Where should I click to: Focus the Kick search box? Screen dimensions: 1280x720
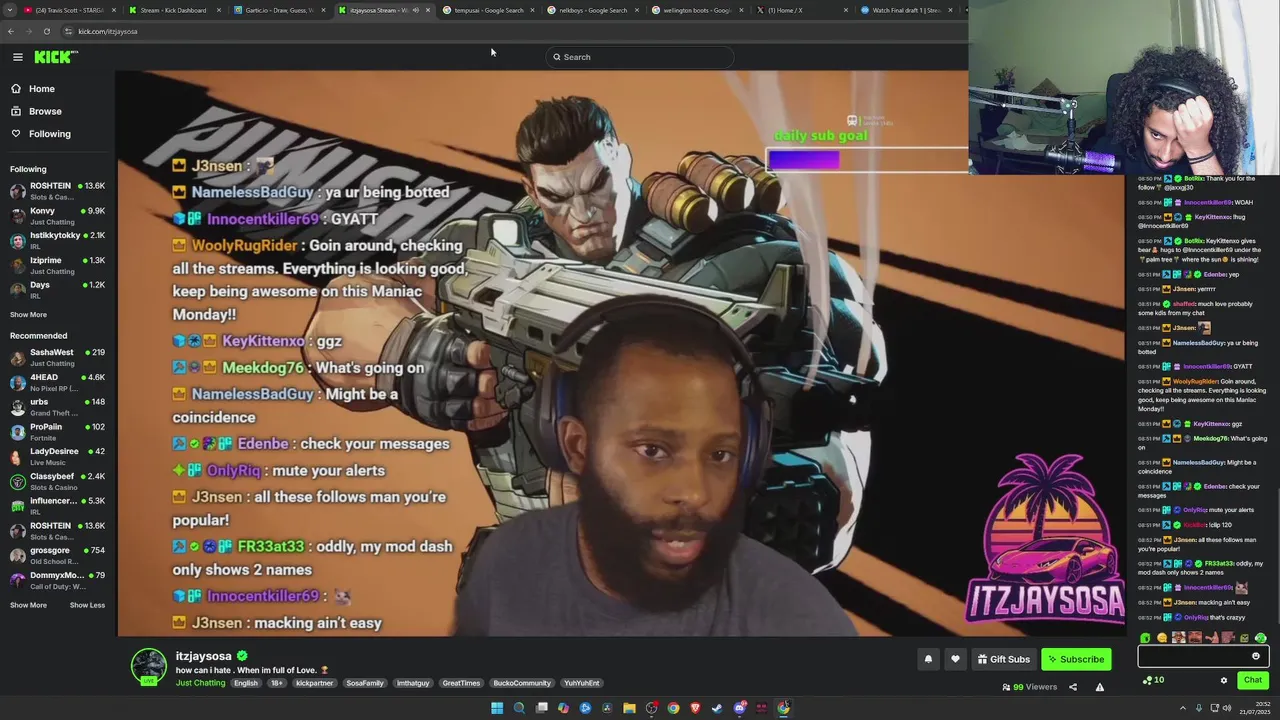[x=640, y=57]
